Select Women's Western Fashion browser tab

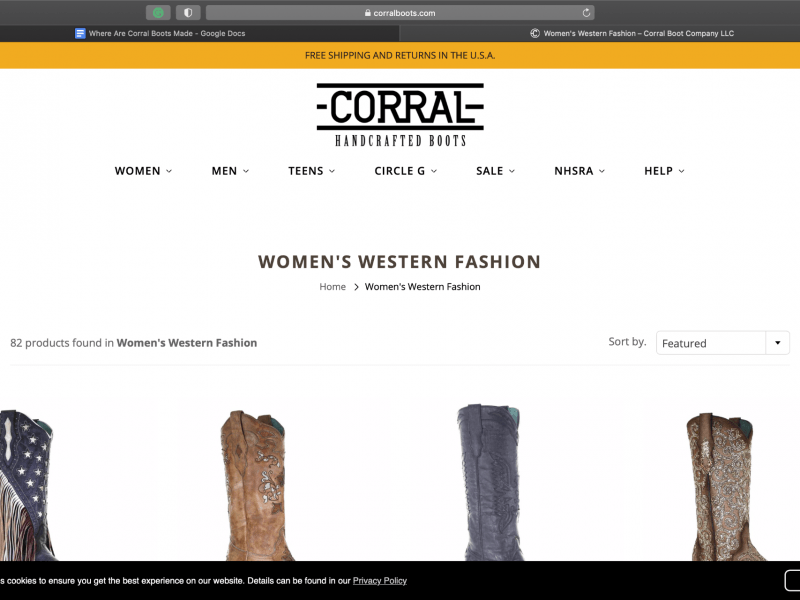[600, 33]
